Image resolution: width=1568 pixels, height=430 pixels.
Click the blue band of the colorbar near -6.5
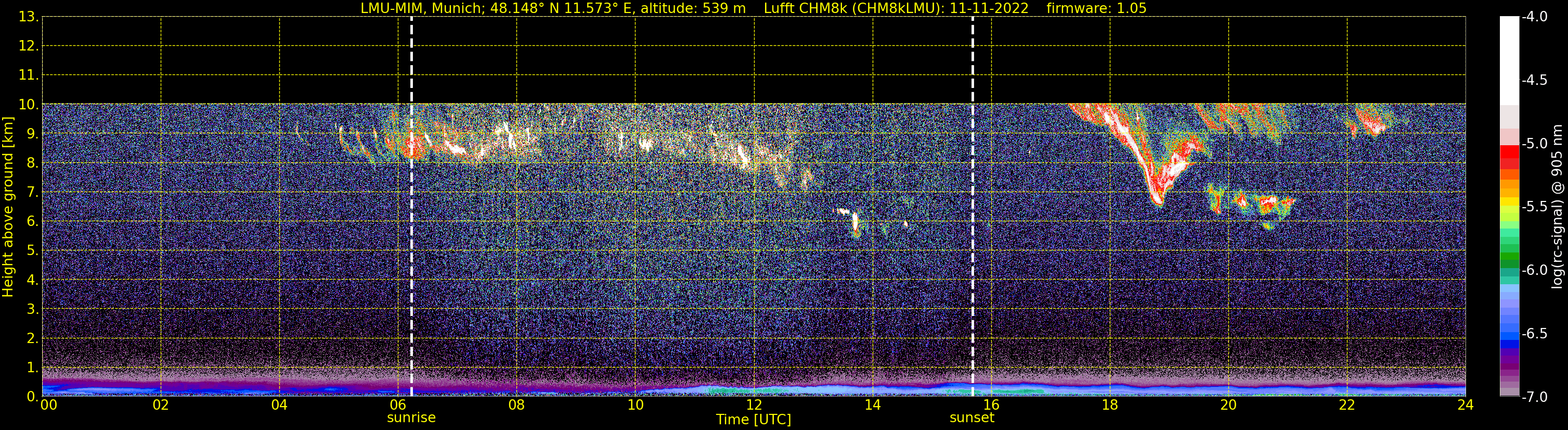1509,336
